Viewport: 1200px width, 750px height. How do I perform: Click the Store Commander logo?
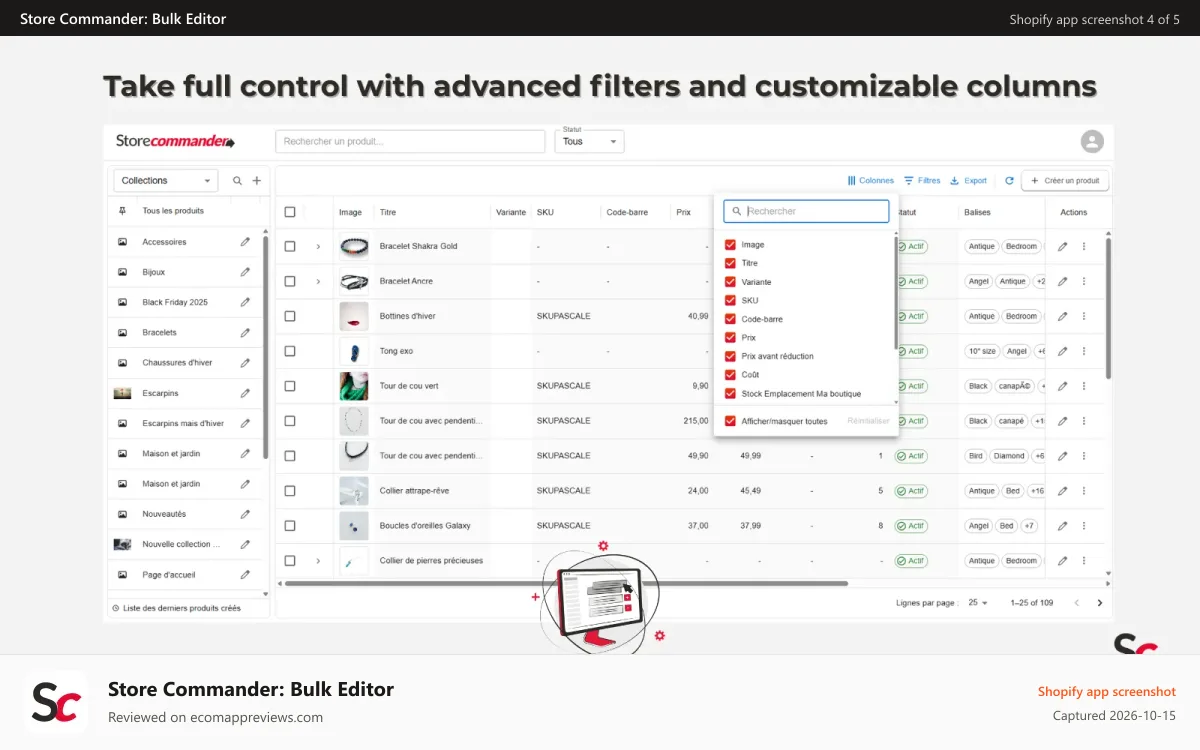pyautogui.click(x=175, y=141)
